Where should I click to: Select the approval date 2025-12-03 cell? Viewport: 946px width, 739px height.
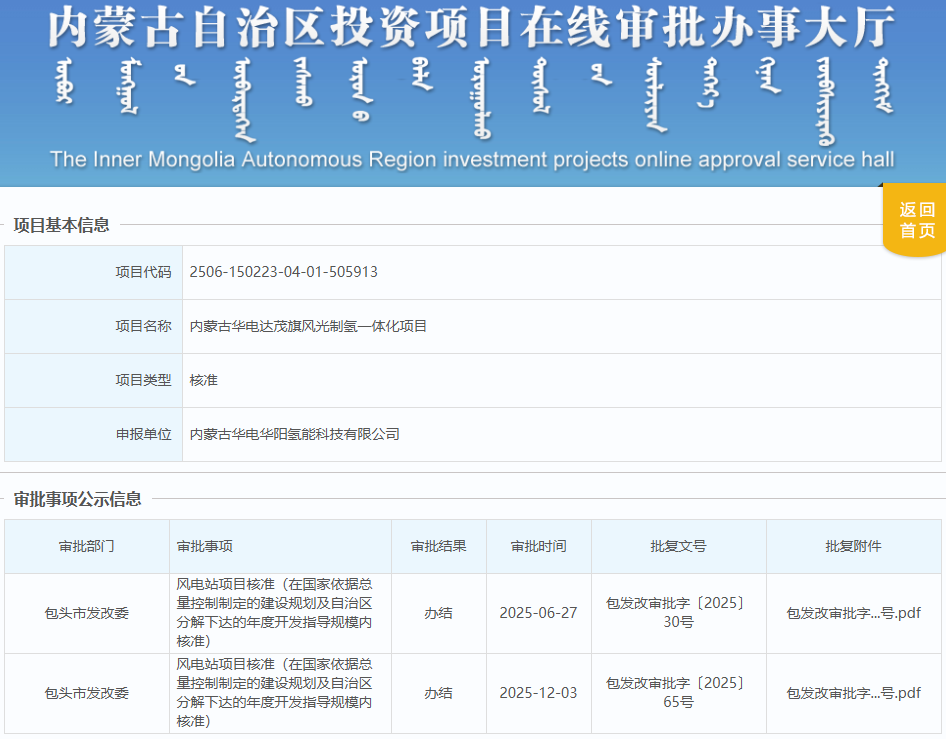(538, 693)
